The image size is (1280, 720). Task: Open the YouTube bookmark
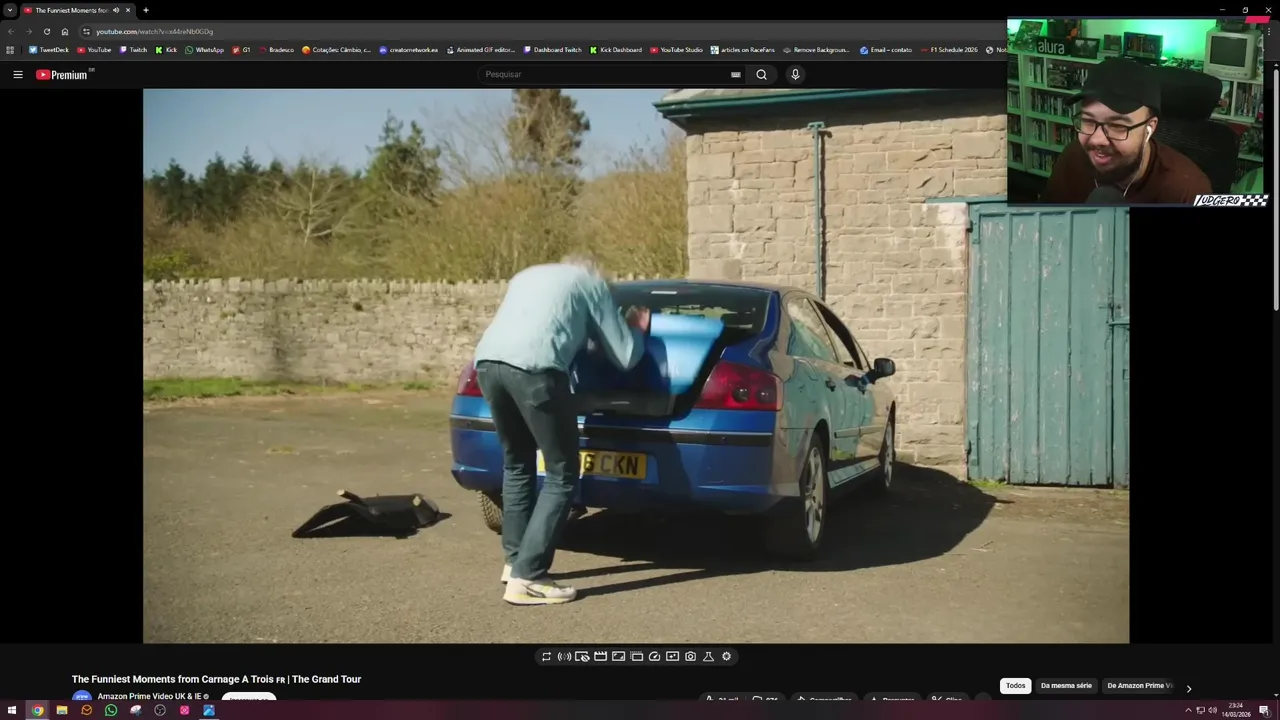[x=94, y=50]
